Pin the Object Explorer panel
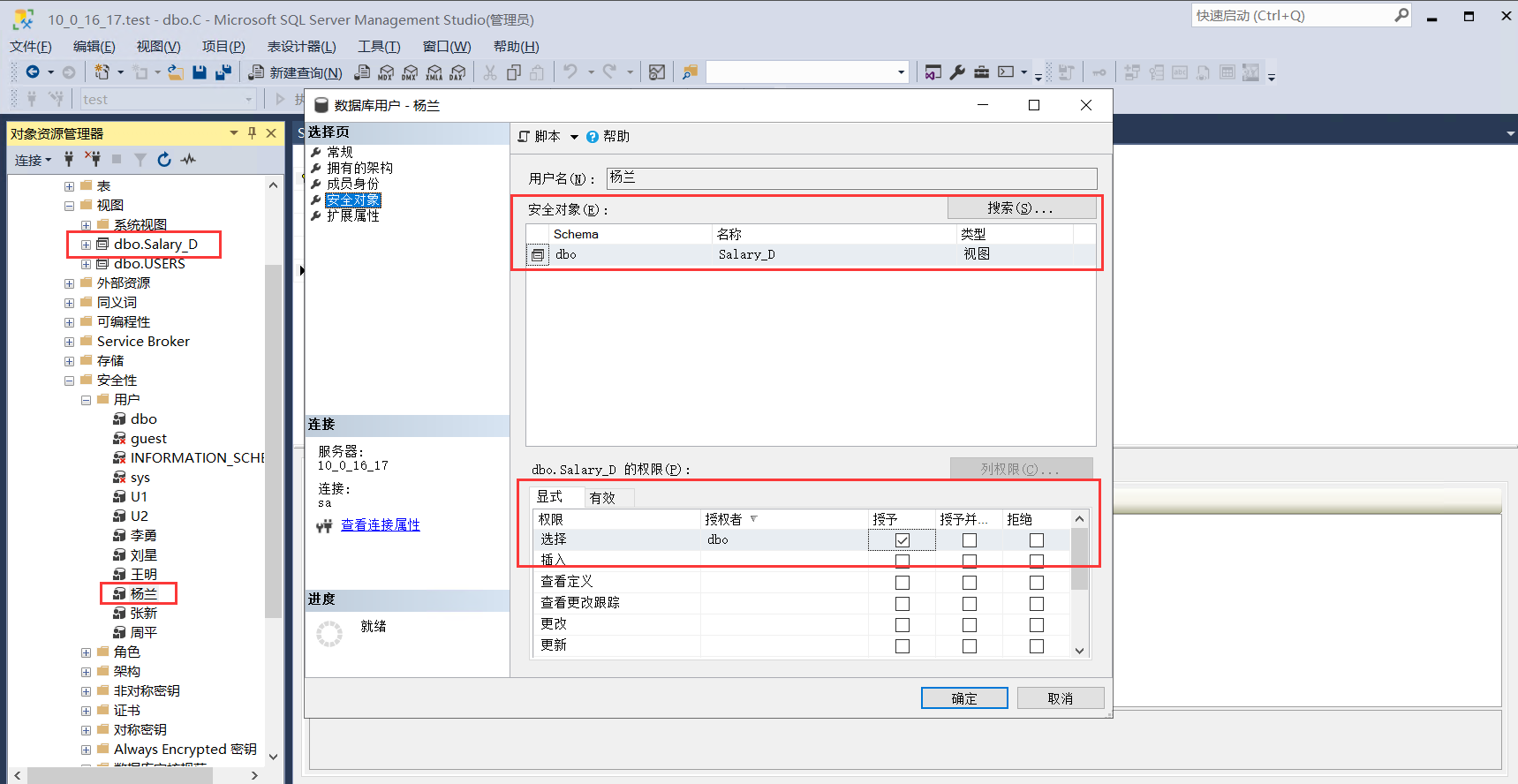This screenshot has width=1518, height=784. pyautogui.click(x=252, y=133)
